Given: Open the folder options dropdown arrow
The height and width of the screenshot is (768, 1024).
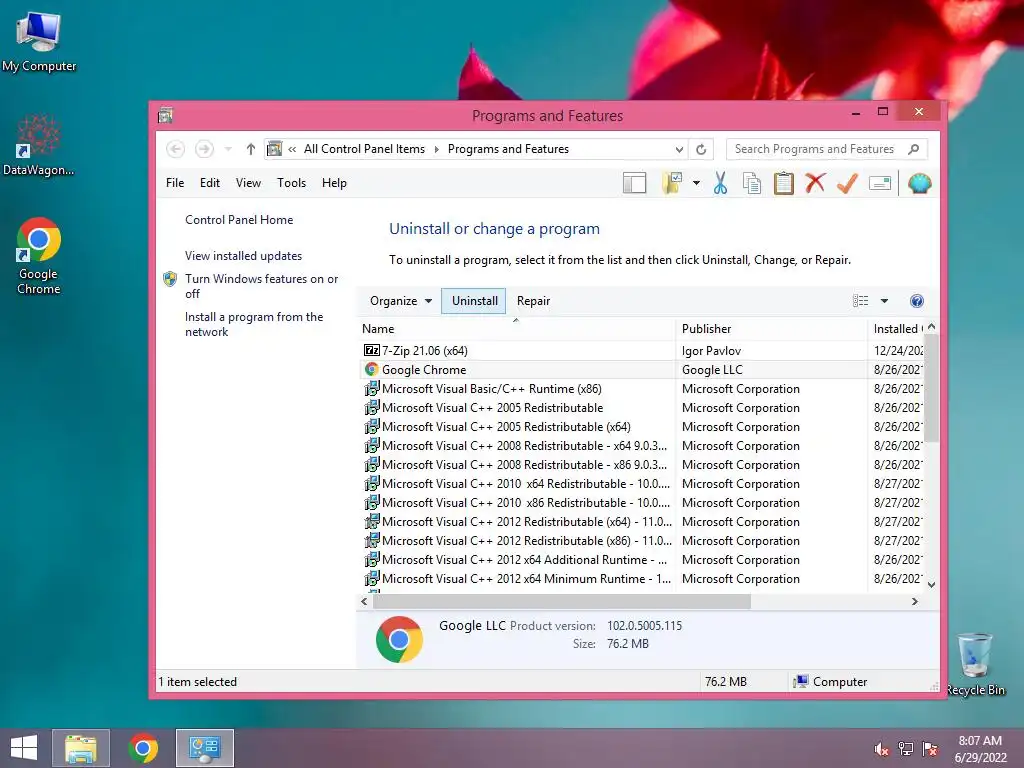Looking at the screenshot, I should click(x=696, y=184).
